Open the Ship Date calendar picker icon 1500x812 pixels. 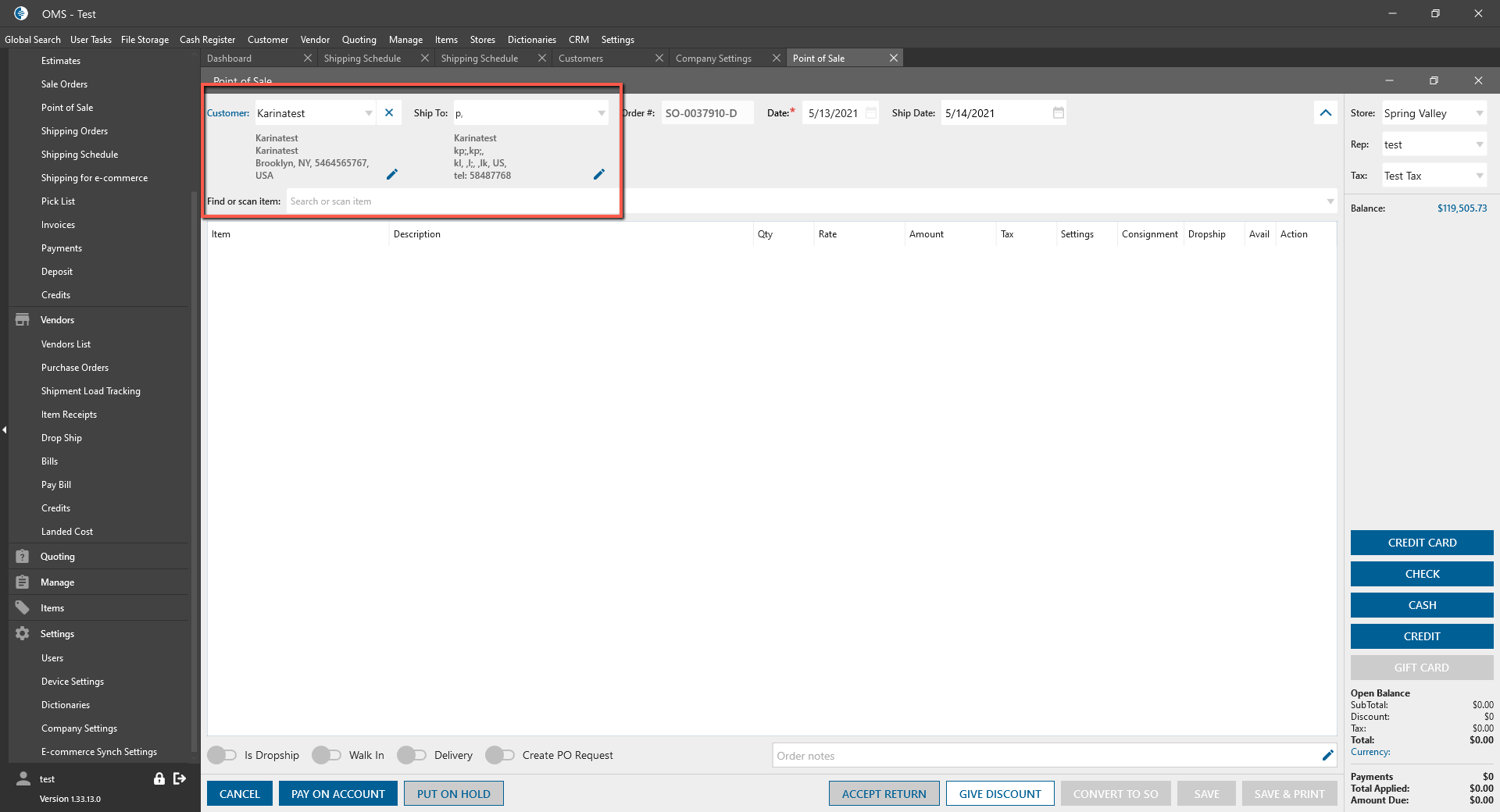click(x=1059, y=113)
